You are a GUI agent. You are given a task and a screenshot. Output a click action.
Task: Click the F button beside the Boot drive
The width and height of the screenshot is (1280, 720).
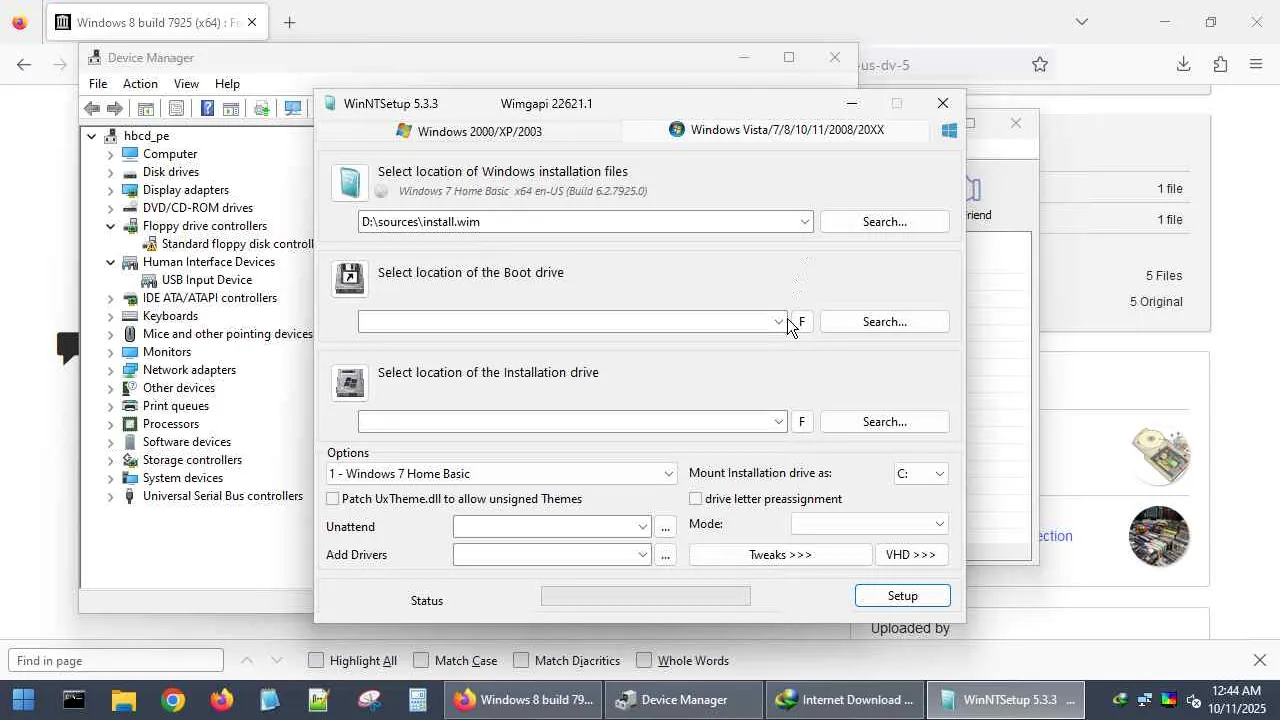click(x=802, y=322)
